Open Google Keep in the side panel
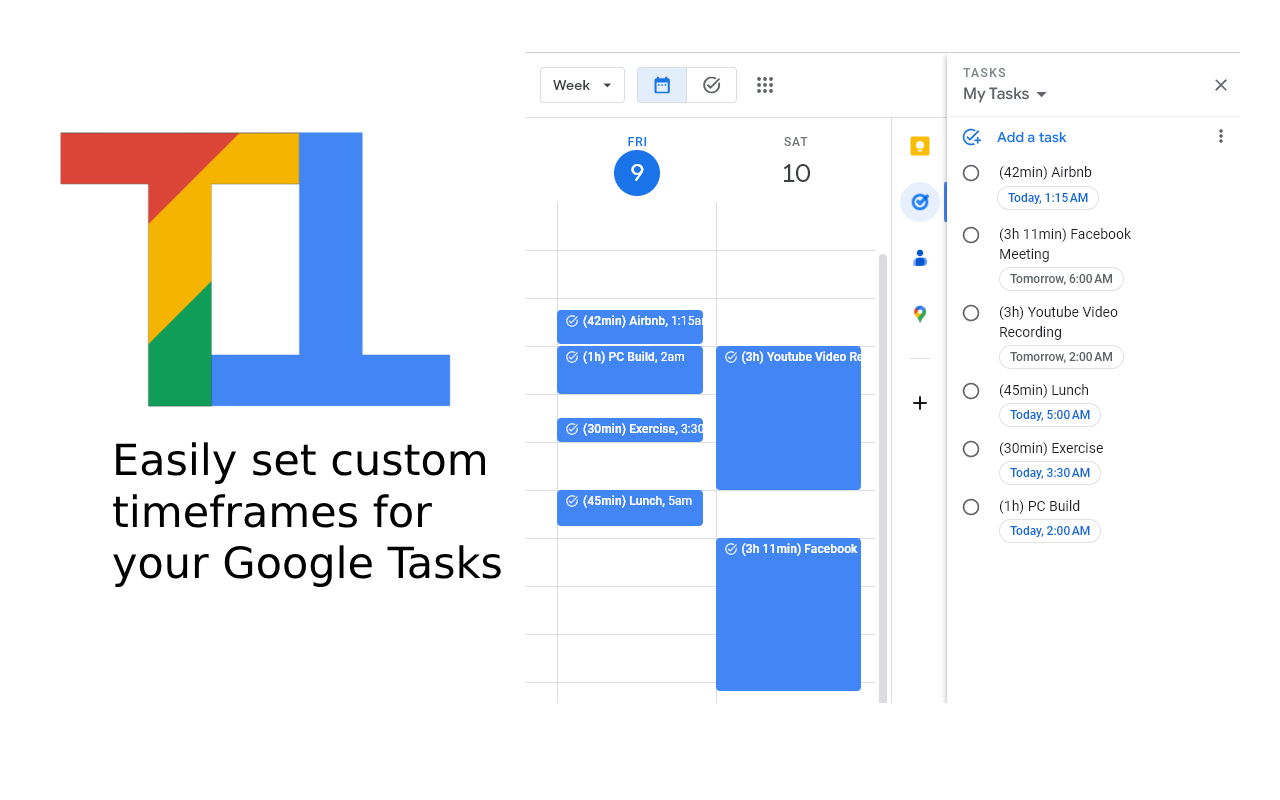This screenshot has height=800, width=1280. (x=919, y=146)
